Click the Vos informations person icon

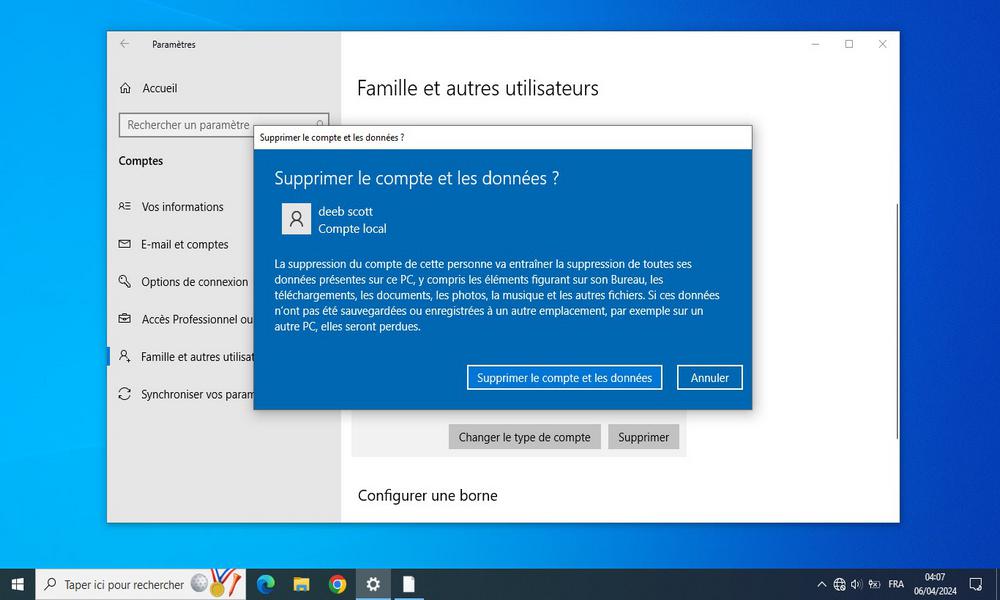127,207
